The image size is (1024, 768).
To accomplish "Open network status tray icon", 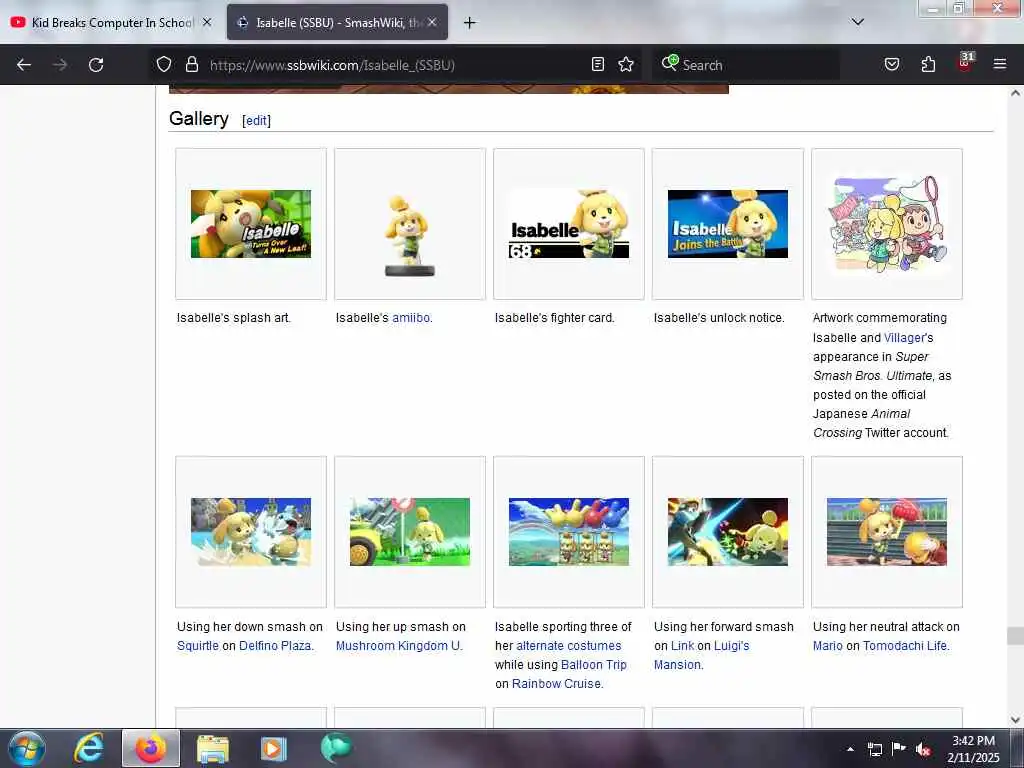I will 874,749.
